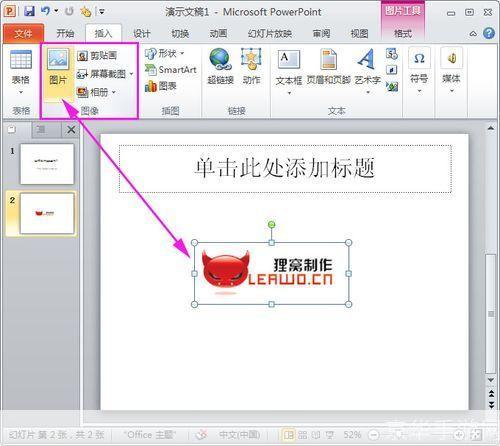The image size is (500, 446).
Task: Click the insert object icon
Action: coord(392,87)
